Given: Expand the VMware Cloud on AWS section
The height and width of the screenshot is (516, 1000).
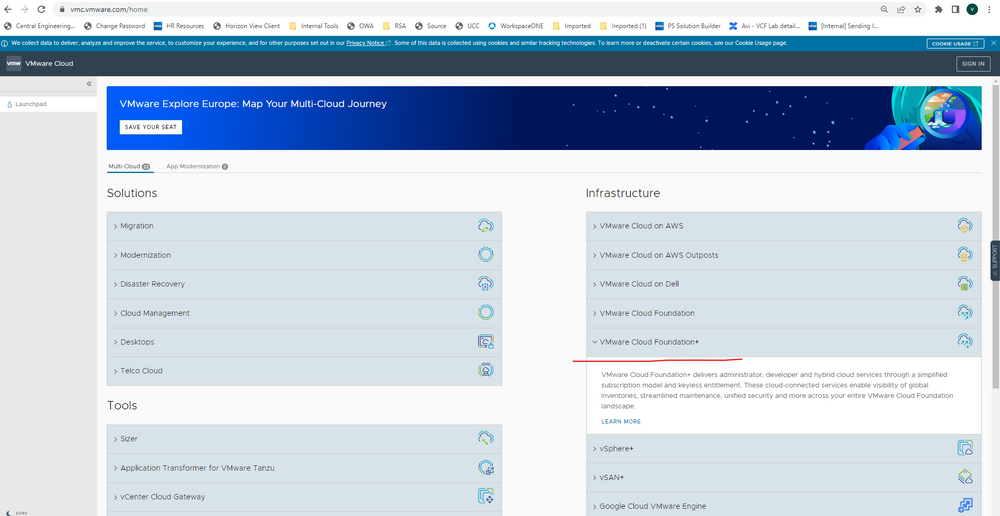Looking at the screenshot, I should pos(783,226).
